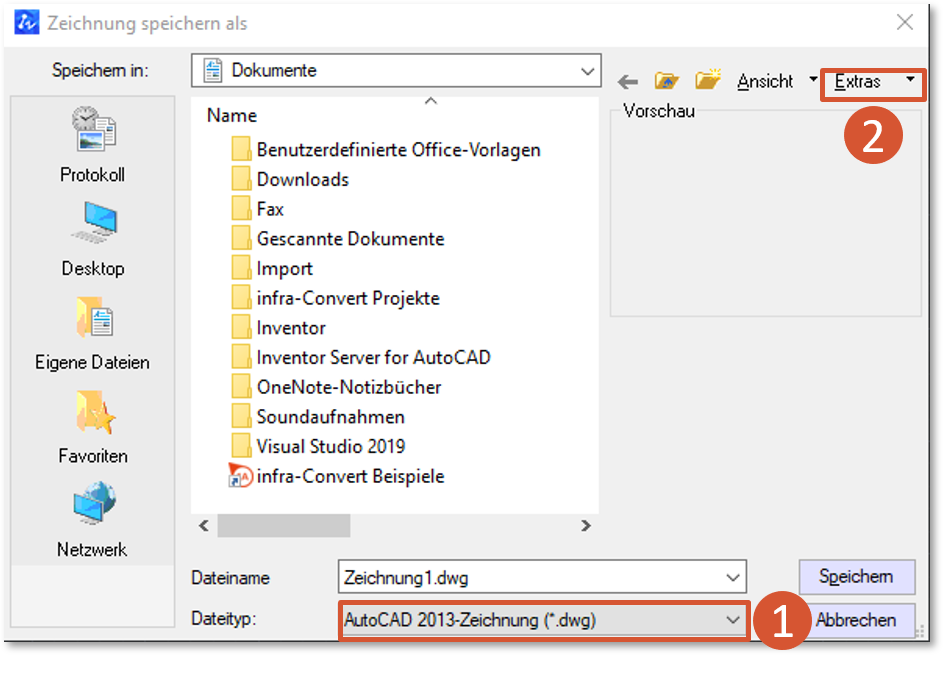Click the scroll left arrow of file list
Image resolution: width=943 pixels, height=681 pixels.
(204, 526)
